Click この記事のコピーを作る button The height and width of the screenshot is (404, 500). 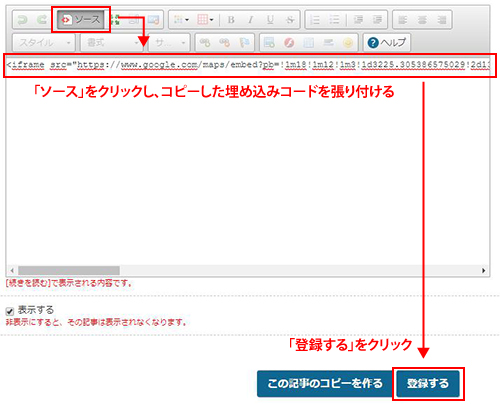[325, 383]
